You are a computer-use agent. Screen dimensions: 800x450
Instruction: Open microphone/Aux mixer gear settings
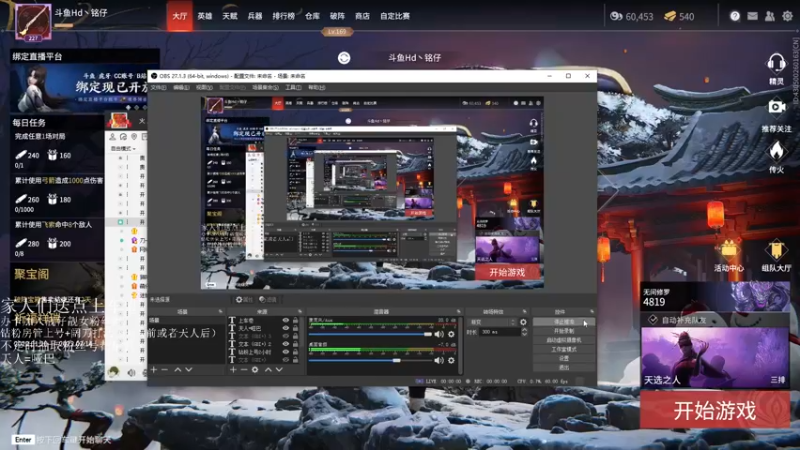pyautogui.click(x=451, y=334)
